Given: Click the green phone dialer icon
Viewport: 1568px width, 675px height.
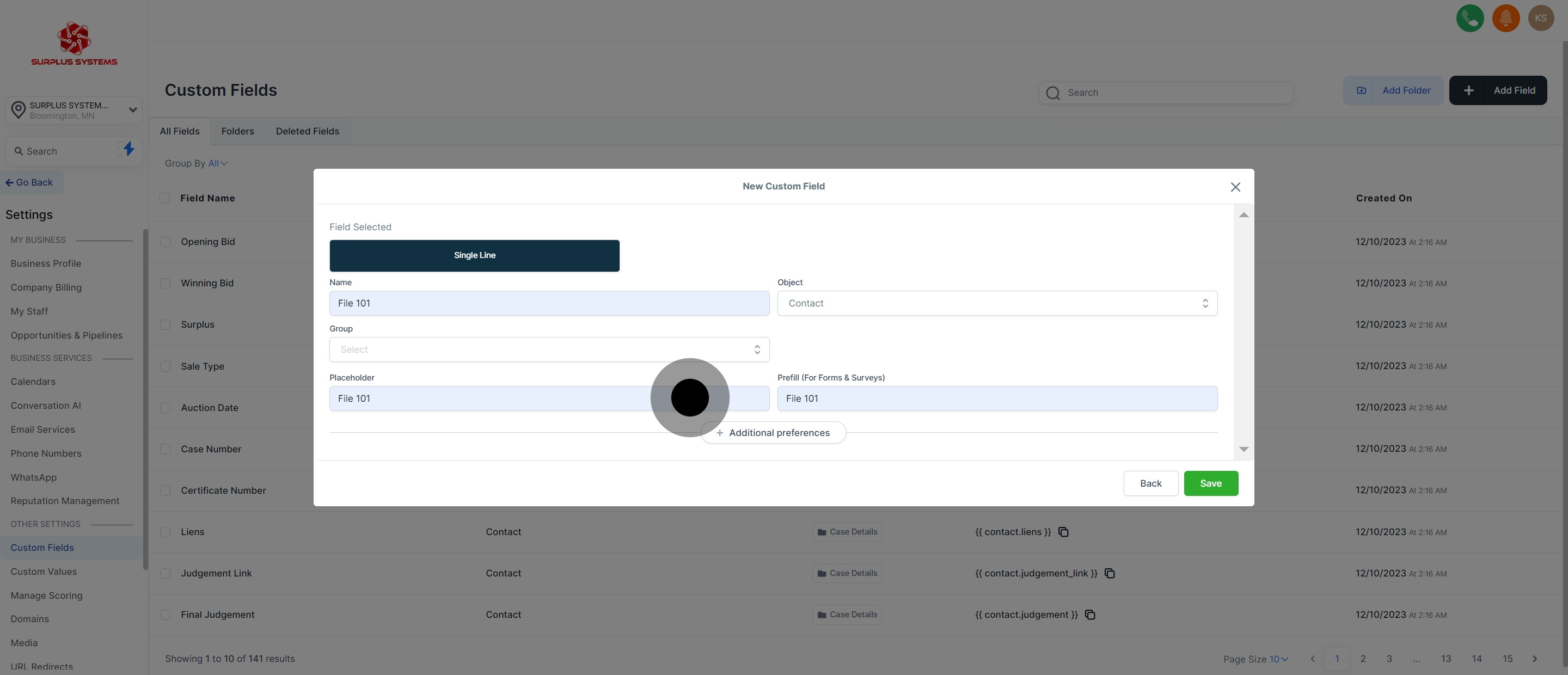Looking at the screenshot, I should pyautogui.click(x=1469, y=17).
